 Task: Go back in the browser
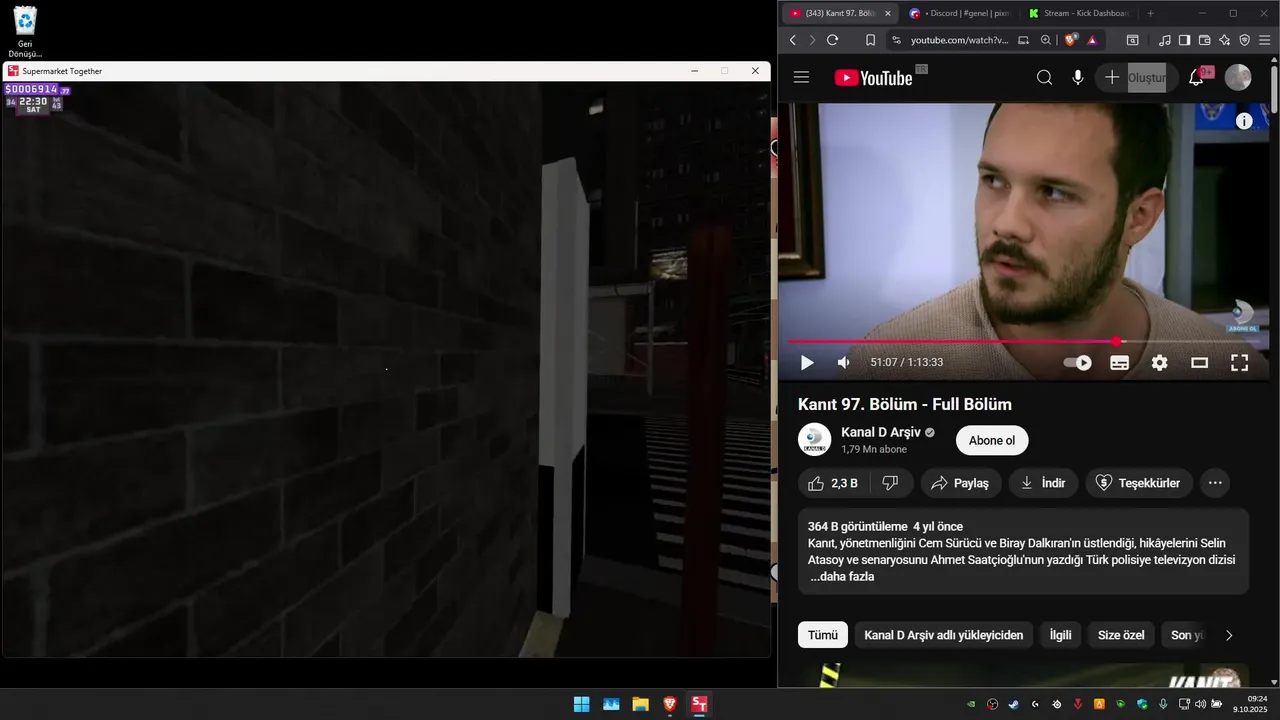coord(793,40)
